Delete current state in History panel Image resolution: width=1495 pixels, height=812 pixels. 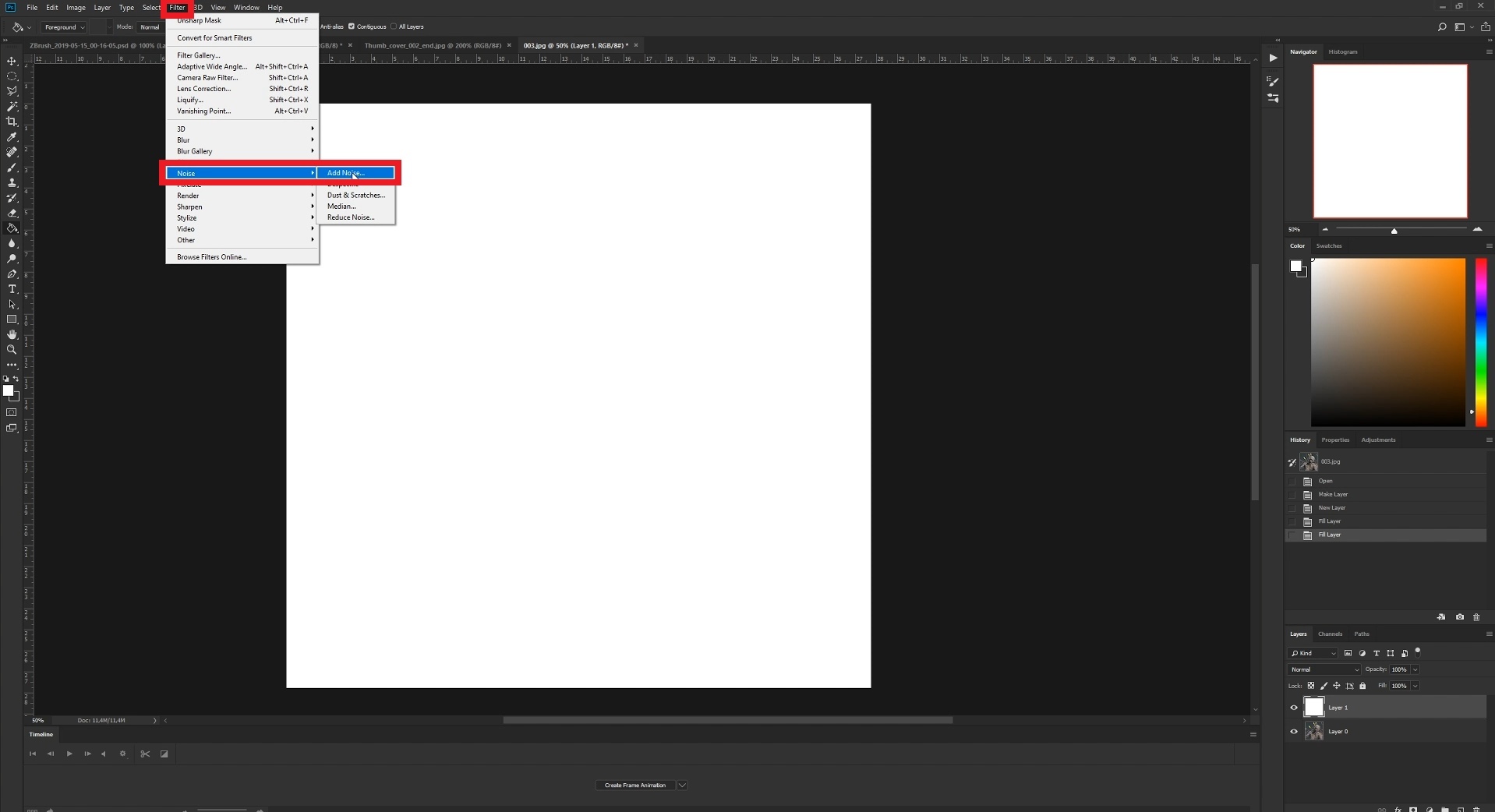(x=1476, y=617)
